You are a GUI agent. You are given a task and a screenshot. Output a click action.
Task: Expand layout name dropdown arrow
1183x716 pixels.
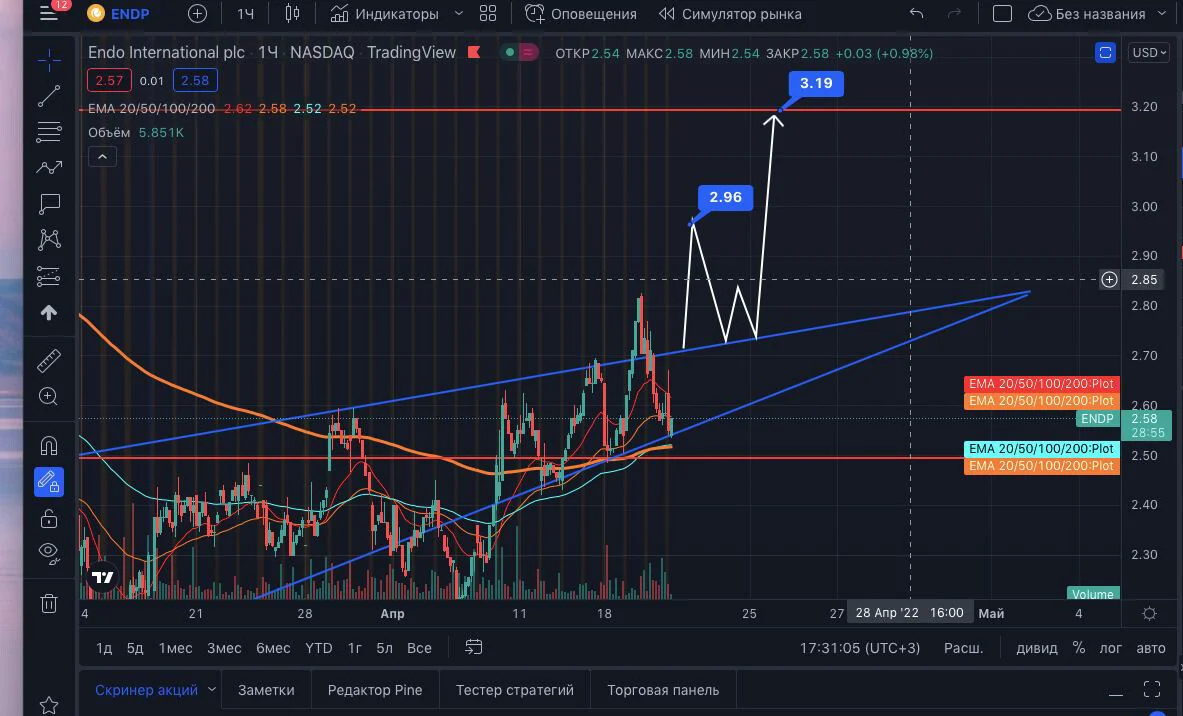tap(1162, 14)
